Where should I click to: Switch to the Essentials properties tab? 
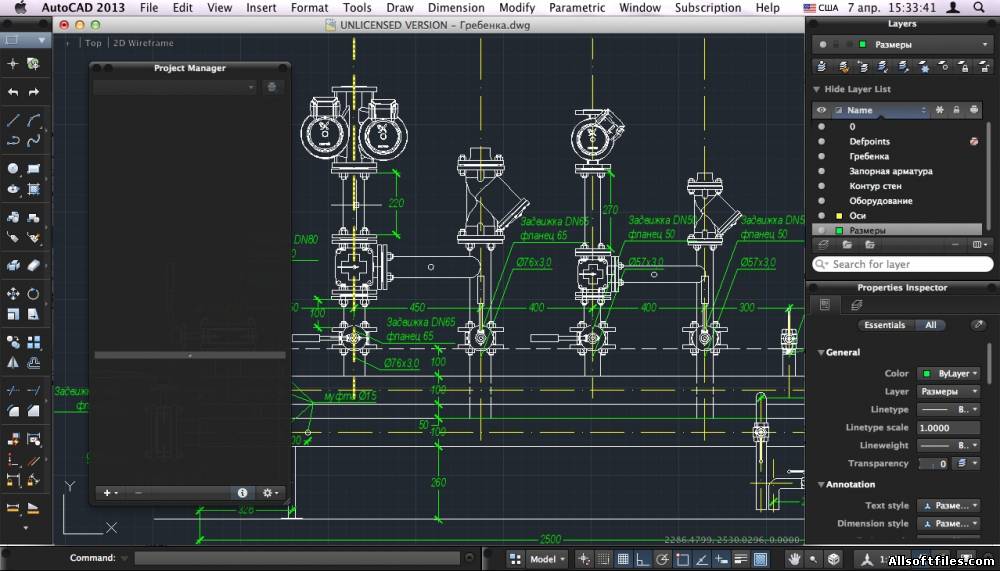[885, 325]
